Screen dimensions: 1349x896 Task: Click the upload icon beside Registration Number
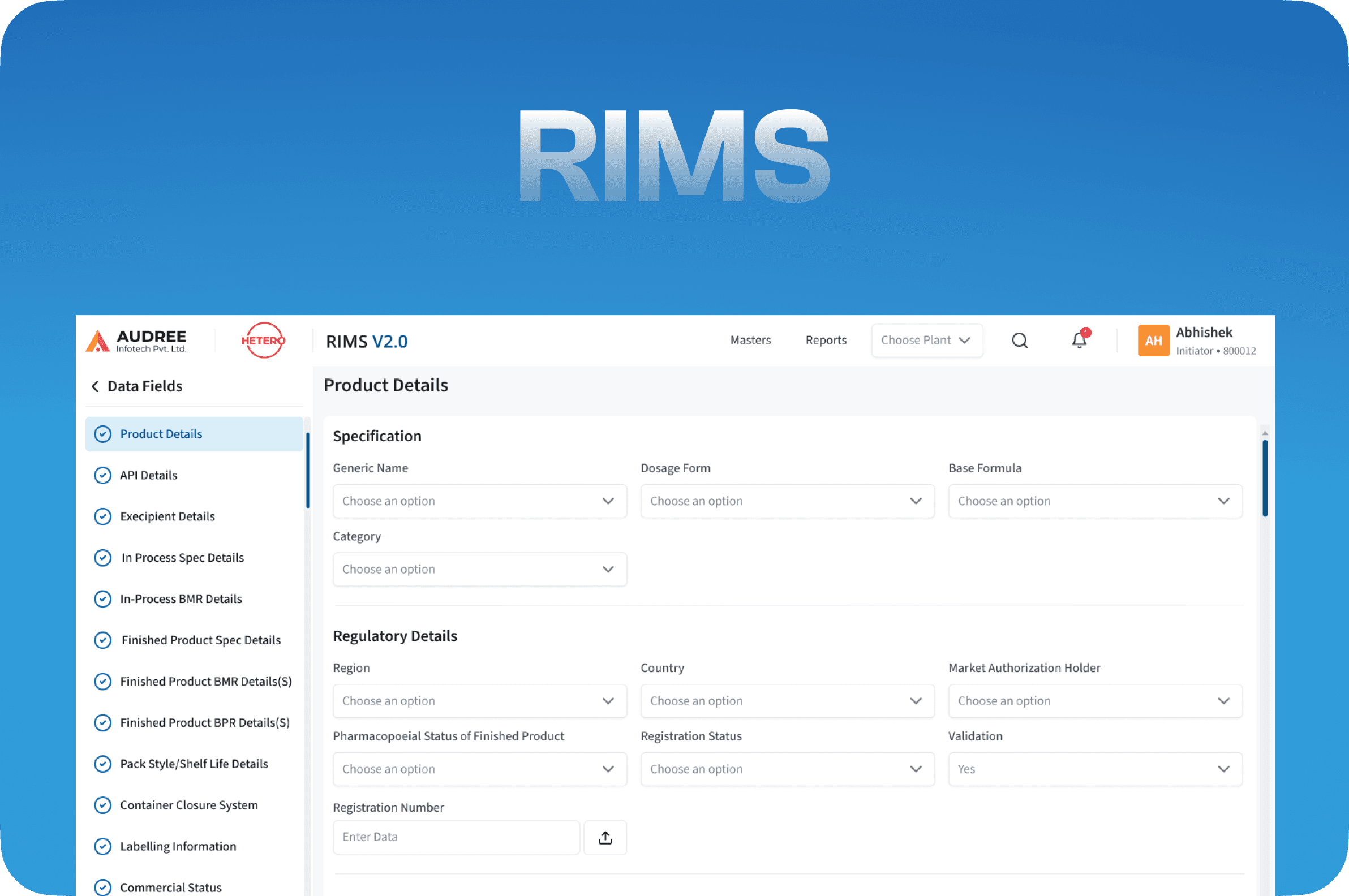(605, 838)
